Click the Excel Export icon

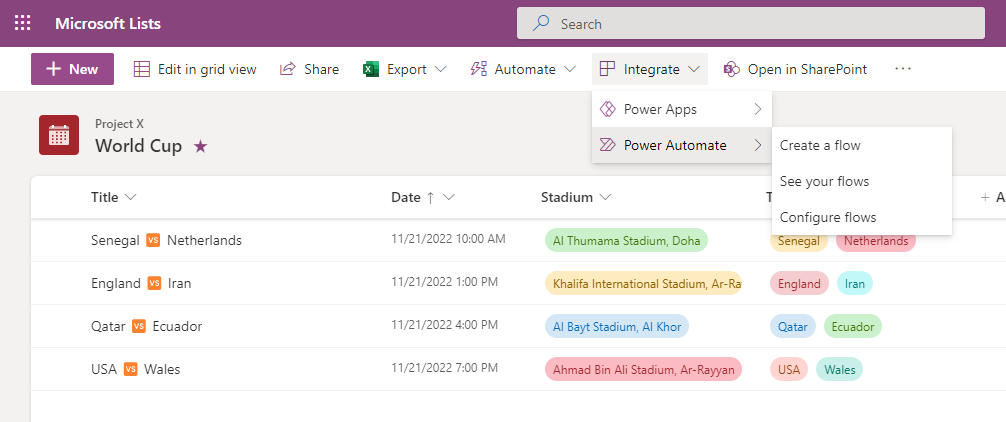coord(370,69)
